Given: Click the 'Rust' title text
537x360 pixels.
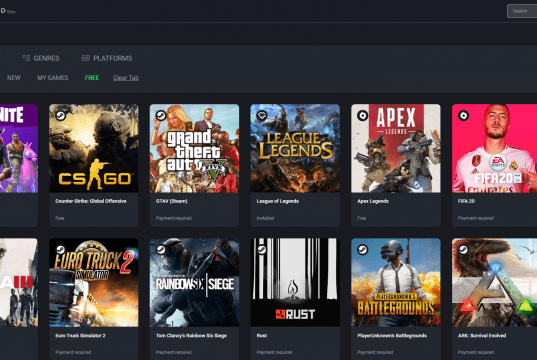Looking at the screenshot, I should [262, 336].
